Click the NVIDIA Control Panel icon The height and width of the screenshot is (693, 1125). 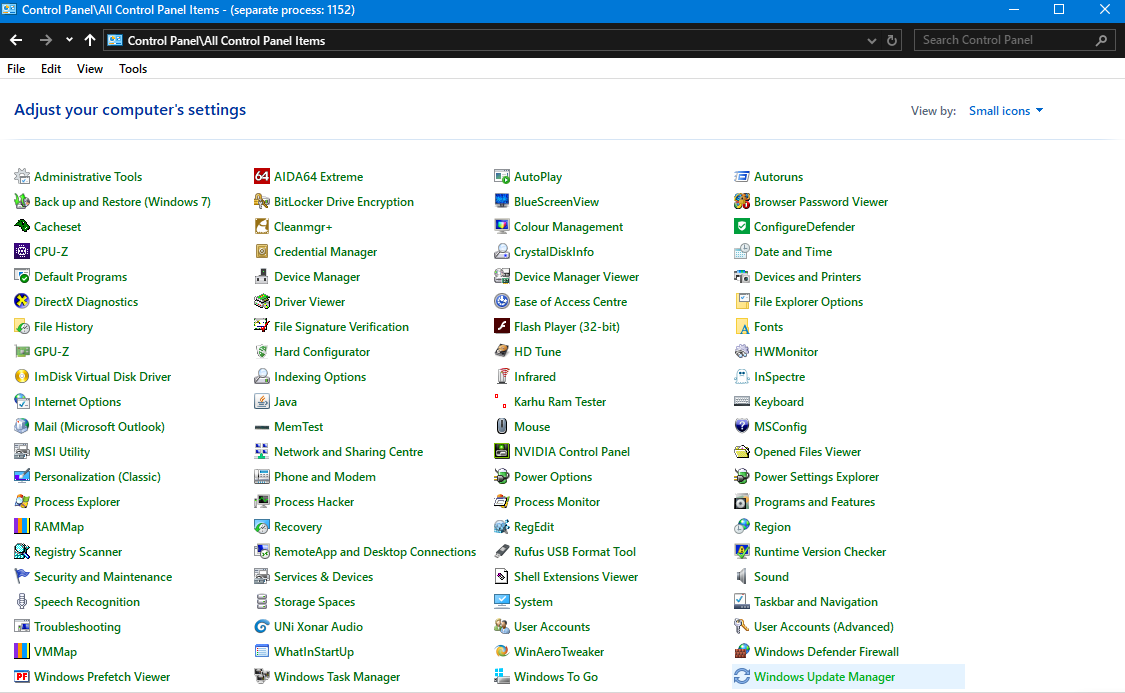(502, 451)
